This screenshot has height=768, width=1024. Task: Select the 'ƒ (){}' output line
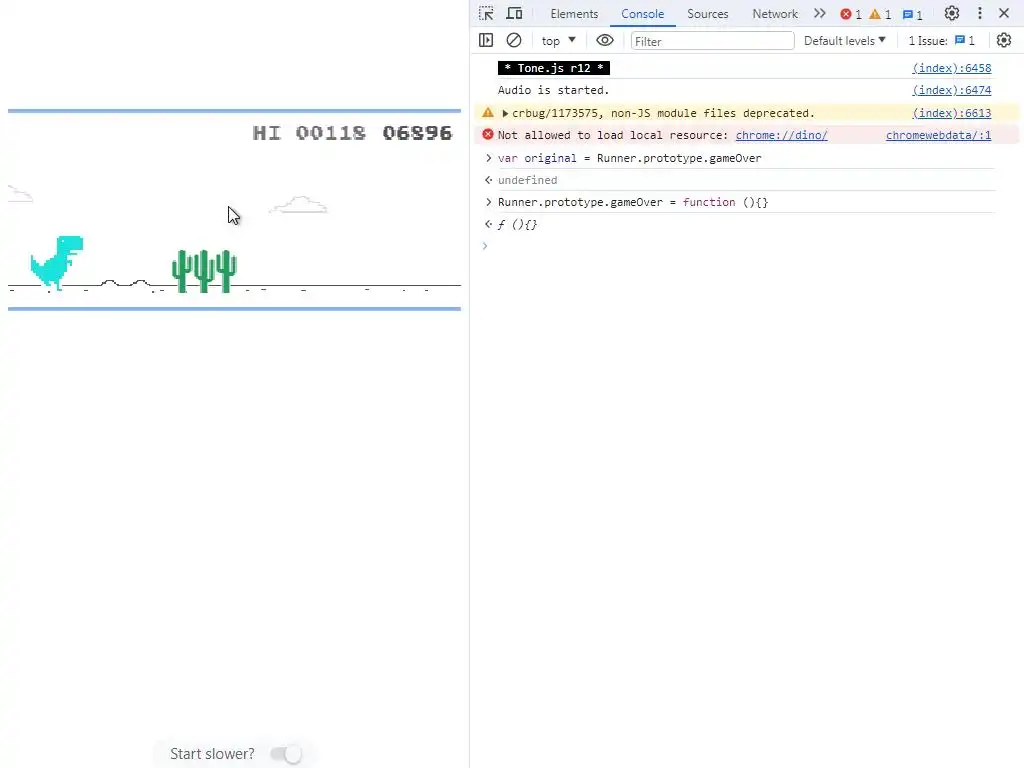tap(517, 225)
